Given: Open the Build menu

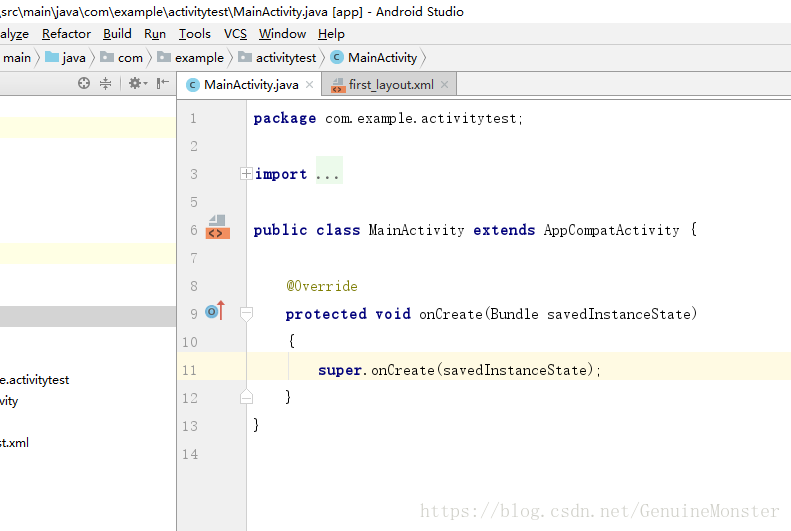Looking at the screenshot, I should pyautogui.click(x=117, y=34).
